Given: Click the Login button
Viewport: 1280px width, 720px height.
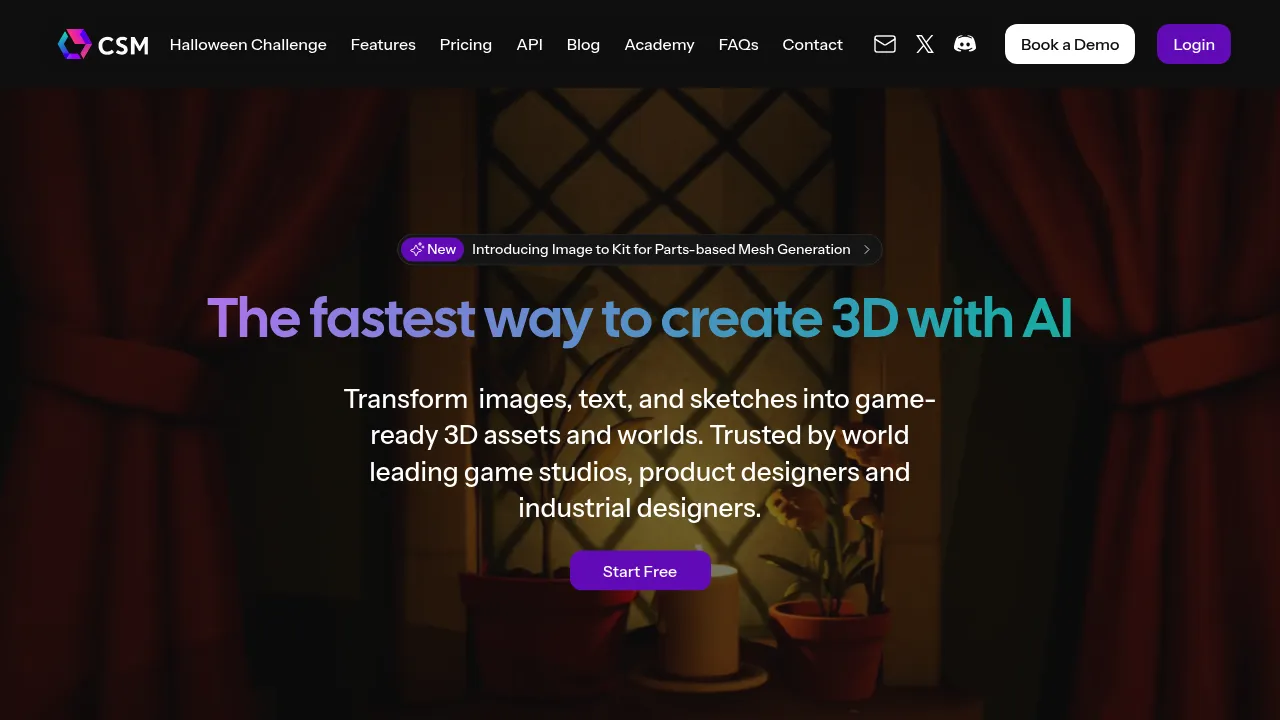Looking at the screenshot, I should click(1194, 44).
